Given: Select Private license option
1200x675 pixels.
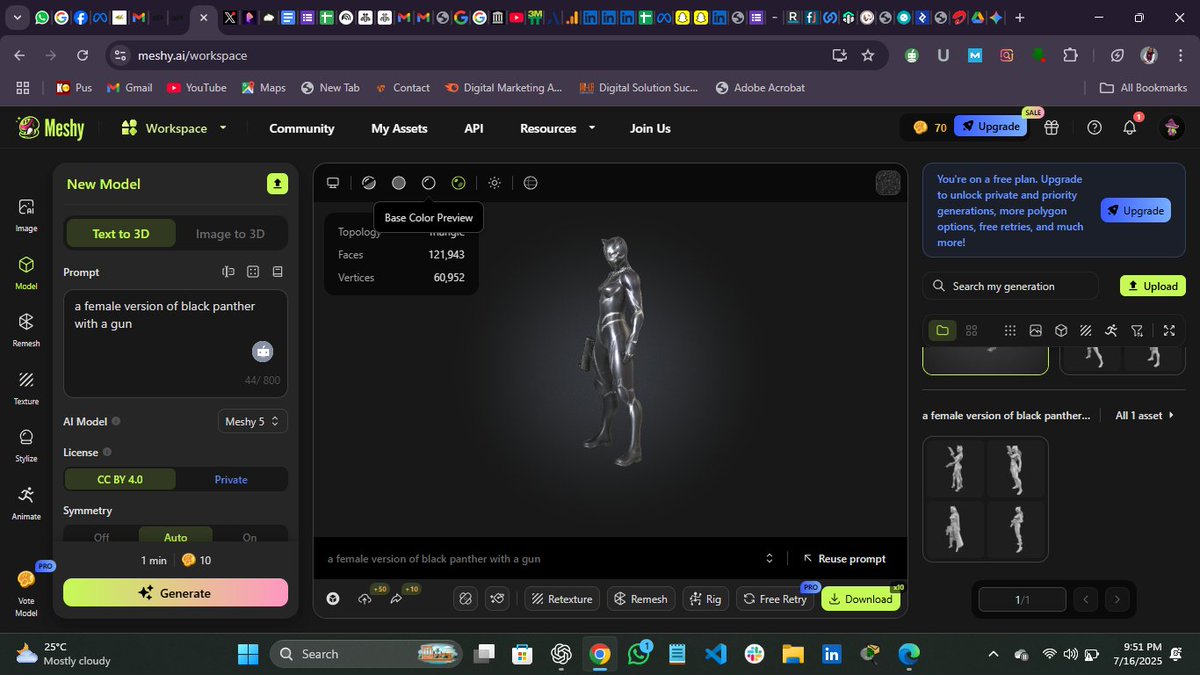Looking at the screenshot, I should tap(231, 479).
